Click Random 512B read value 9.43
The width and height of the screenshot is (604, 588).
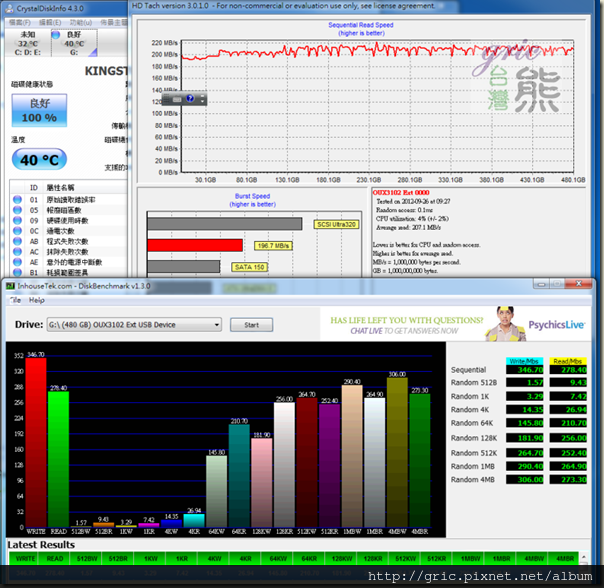pyautogui.click(x=568, y=383)
